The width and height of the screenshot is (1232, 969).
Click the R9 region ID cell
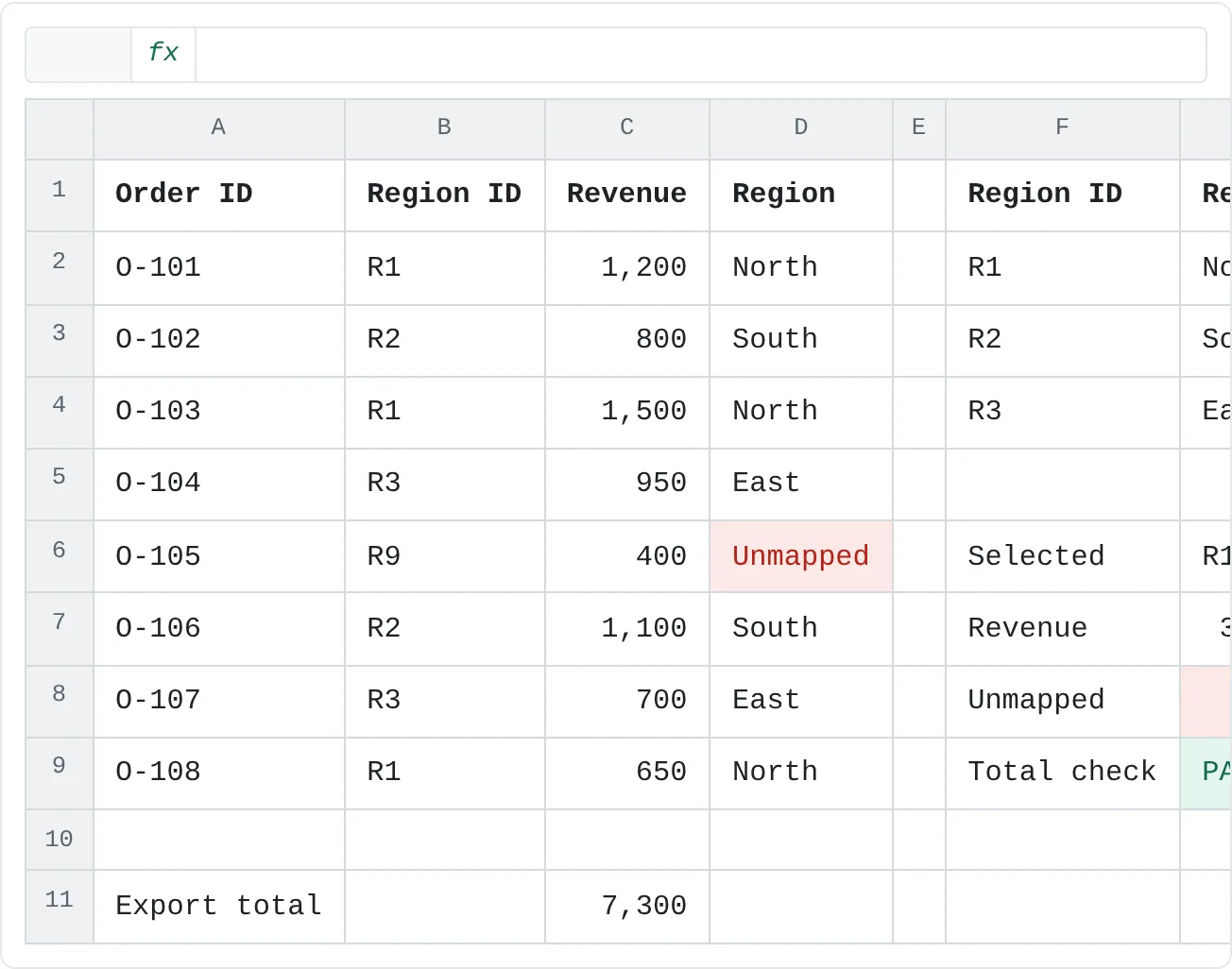pyautogui.click(x=445, y=556)
